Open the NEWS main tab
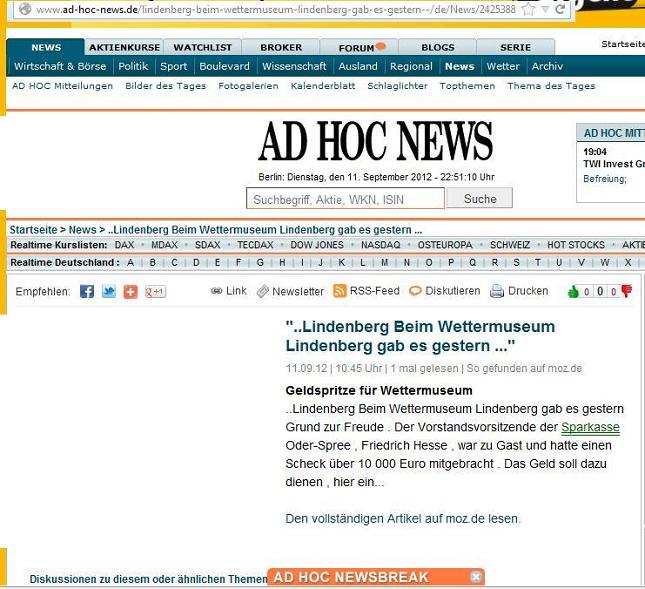The image size is (645, 589). tap(46, 47)
